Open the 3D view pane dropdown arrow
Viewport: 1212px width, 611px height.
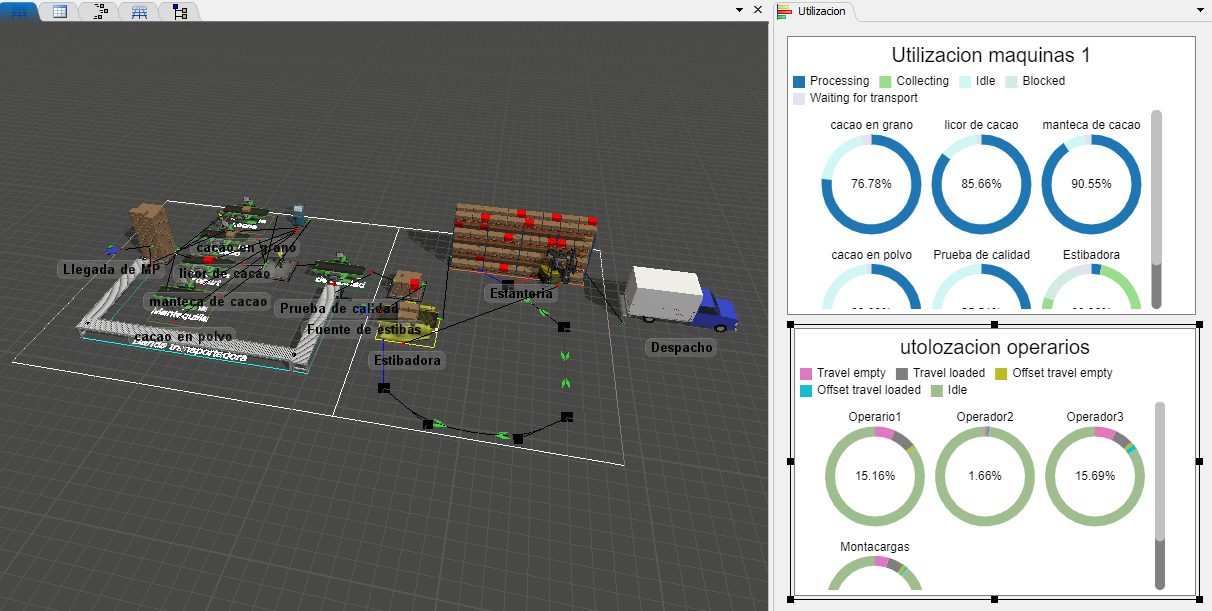(739, 9)
